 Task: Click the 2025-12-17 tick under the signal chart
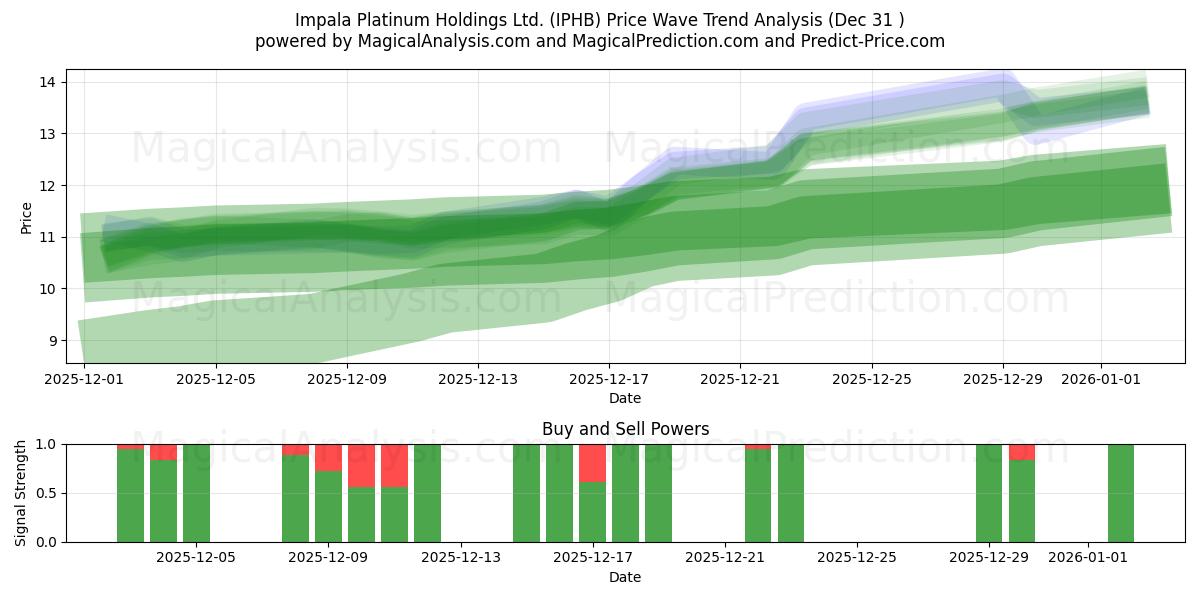pos(593,558)
